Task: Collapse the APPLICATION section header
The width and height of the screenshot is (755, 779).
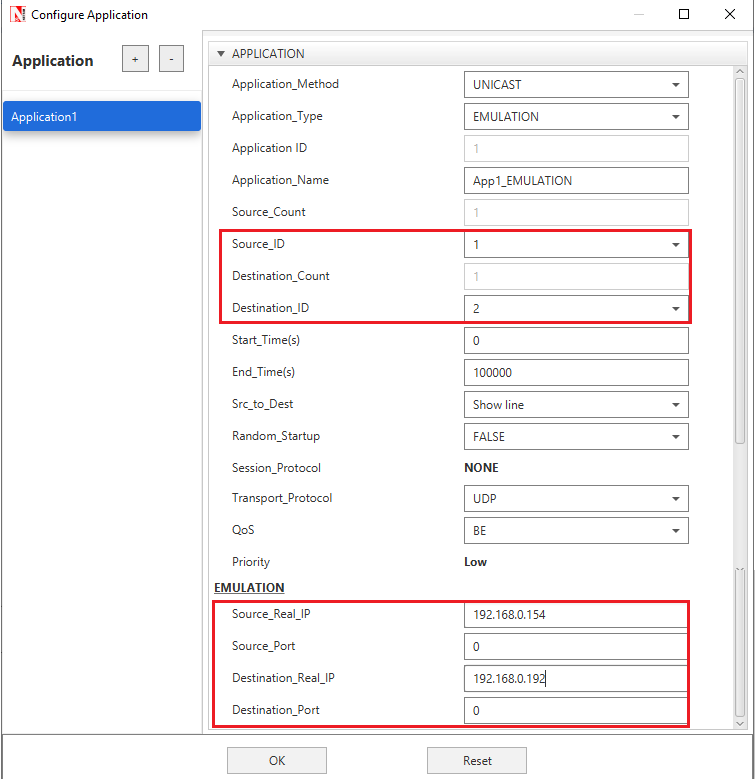Action: click(x=221, y=54)
